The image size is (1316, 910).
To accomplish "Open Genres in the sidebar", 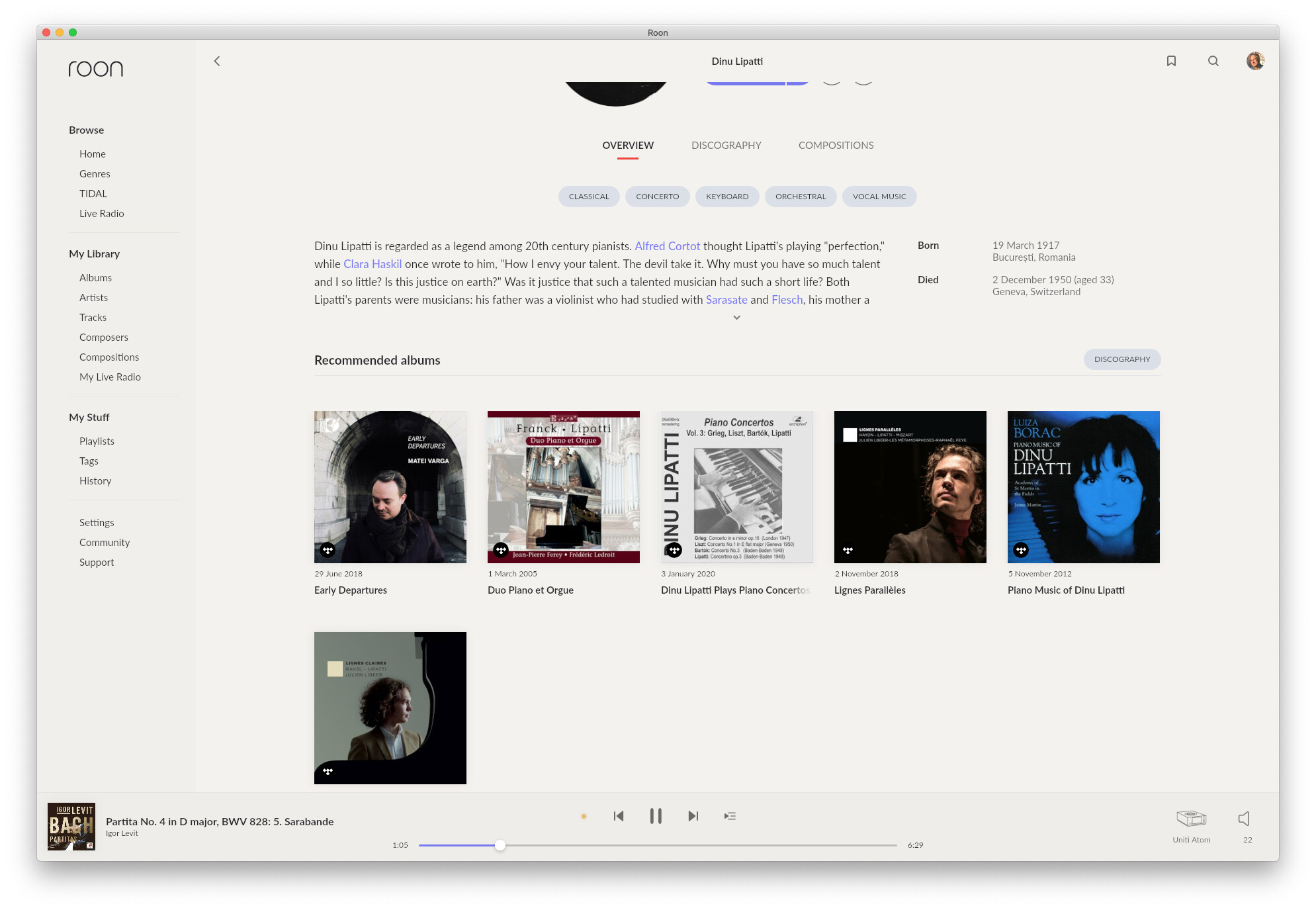I will [x=95, y=174].
